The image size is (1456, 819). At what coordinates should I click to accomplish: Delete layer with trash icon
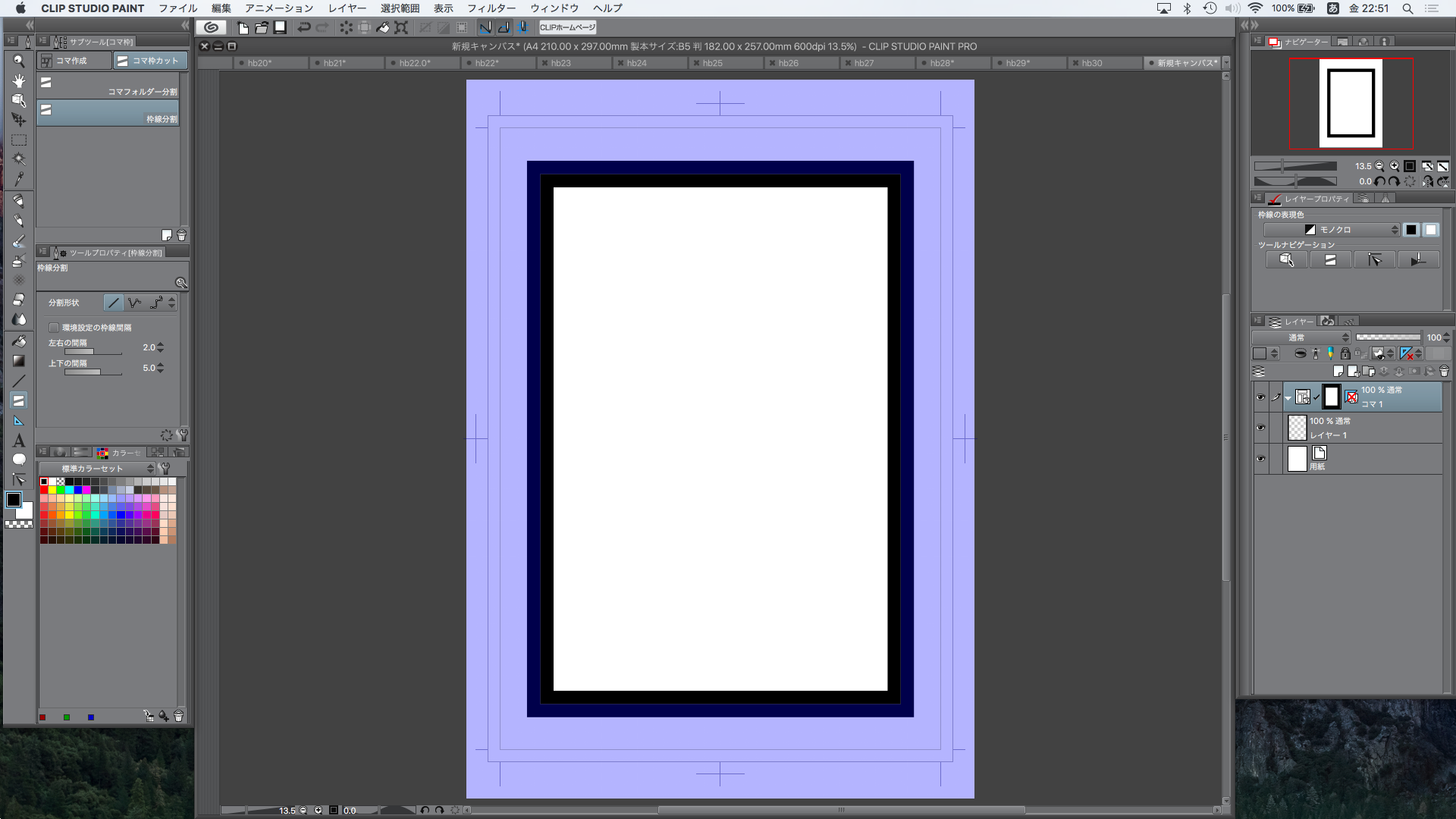point(1444,372)
